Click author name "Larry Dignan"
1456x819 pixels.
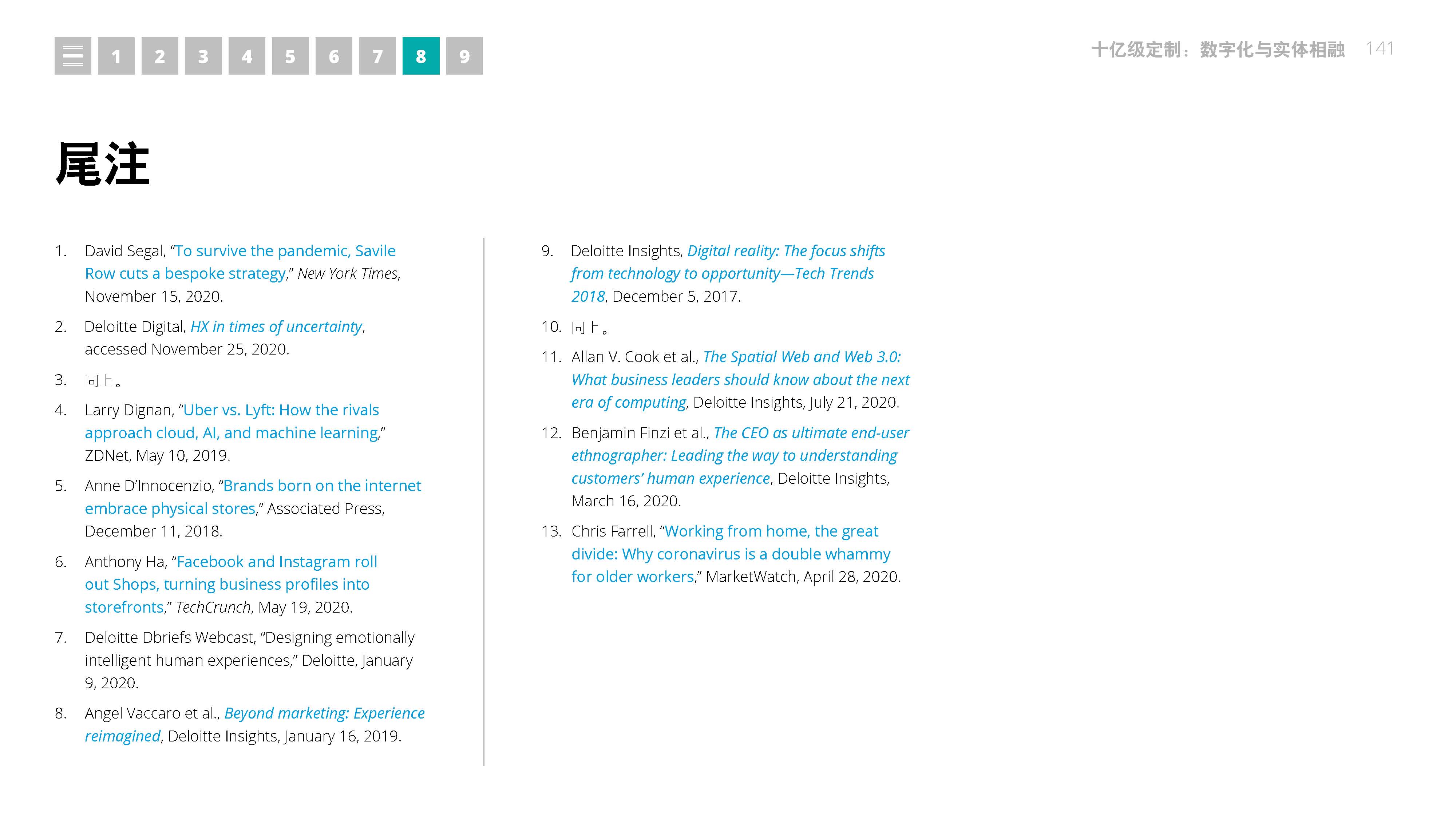coord(128,410)
